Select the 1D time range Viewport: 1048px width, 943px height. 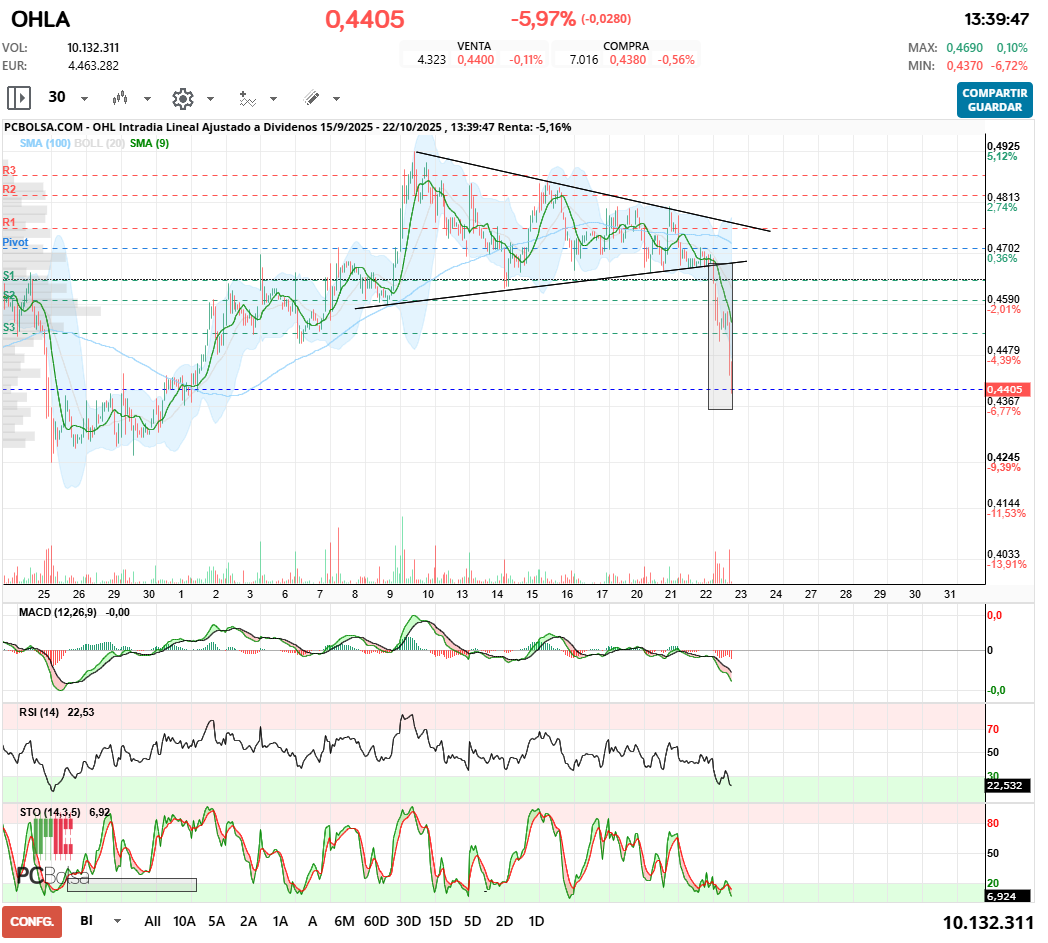pos(536,921)
